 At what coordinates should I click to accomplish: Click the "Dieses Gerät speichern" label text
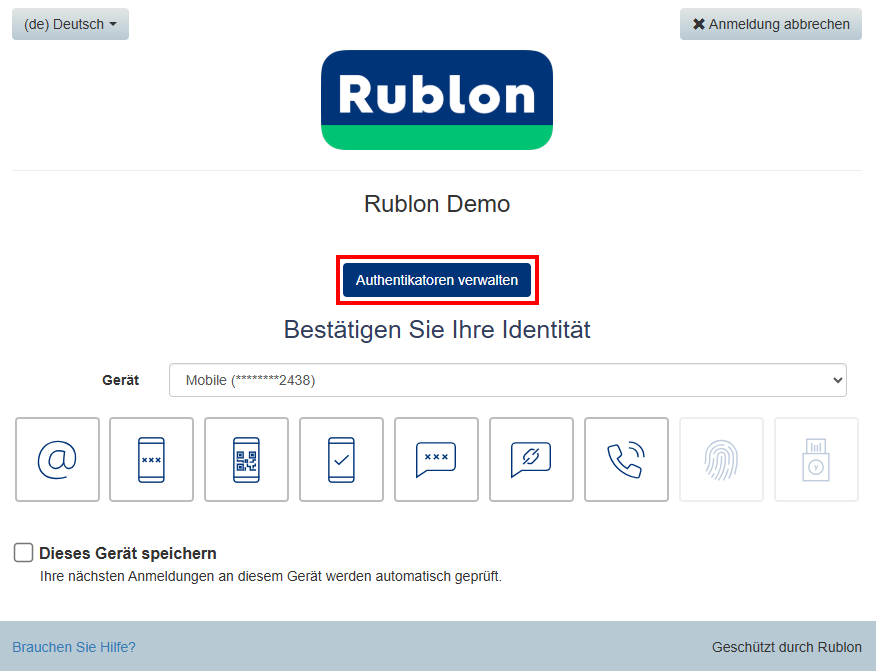(x=128, y=553)
